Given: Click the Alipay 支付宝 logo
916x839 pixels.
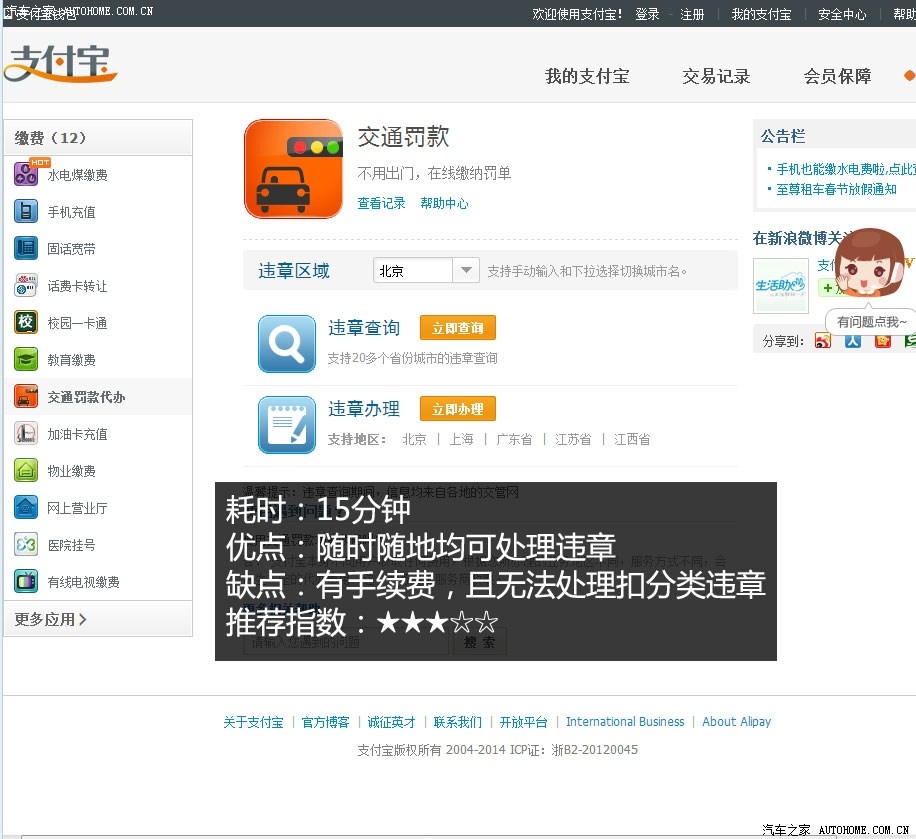Looking at the screenshot, I should 61,63.
